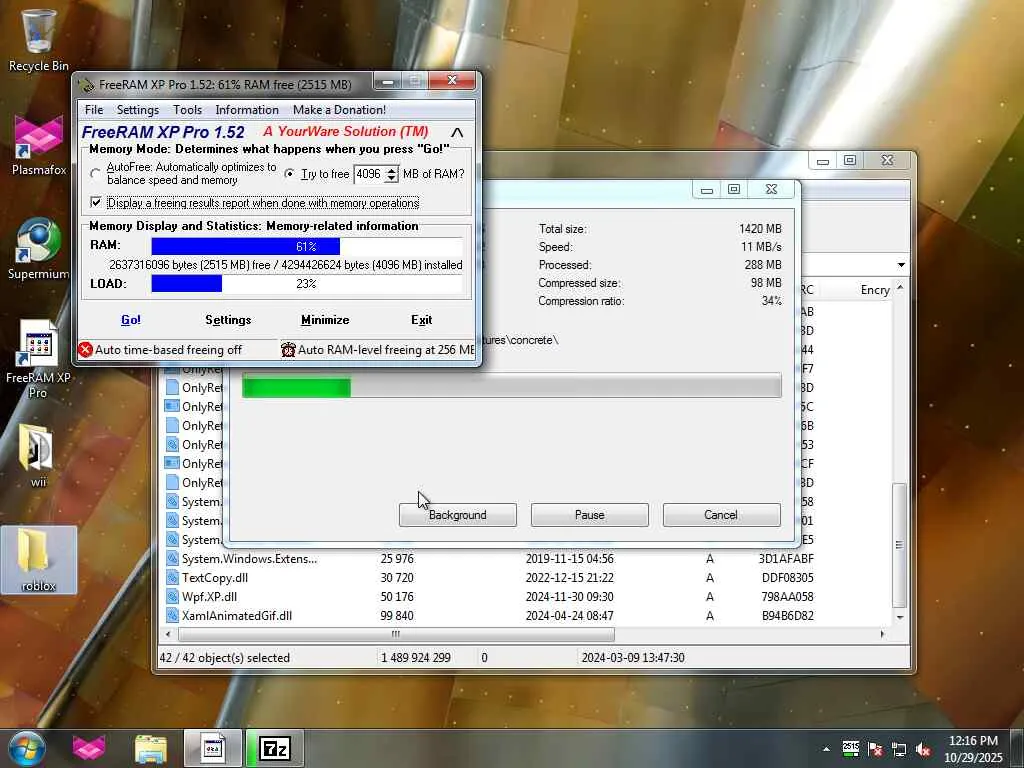Image resolution: width=1024 pixels, height=768 pixels.
Task: Click the alarm clock Auto RAM-level freeing icon
Action: click(288, 349)
